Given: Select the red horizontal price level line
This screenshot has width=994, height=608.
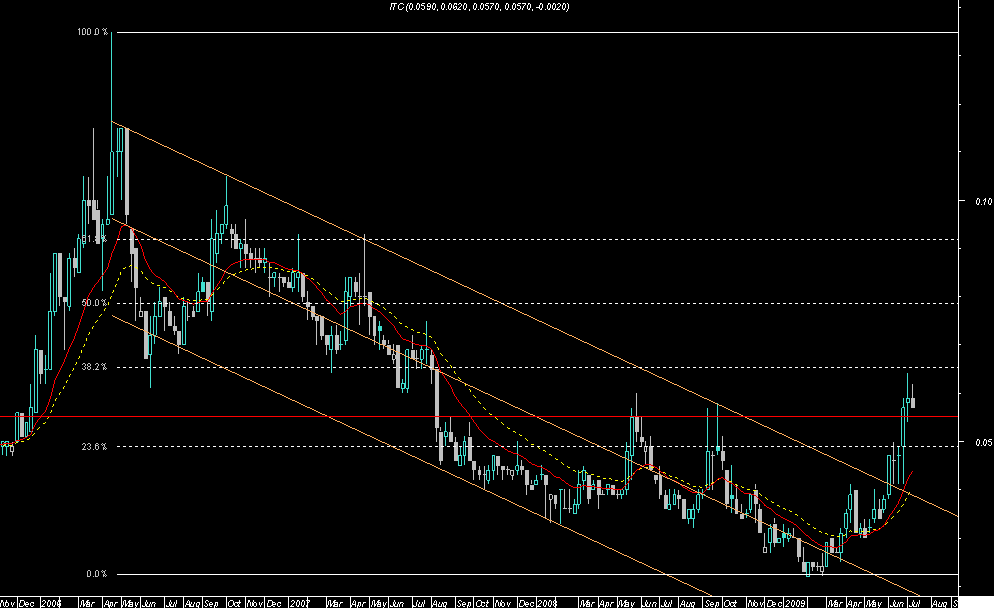Looking at the screenshot, I should 479,417.
